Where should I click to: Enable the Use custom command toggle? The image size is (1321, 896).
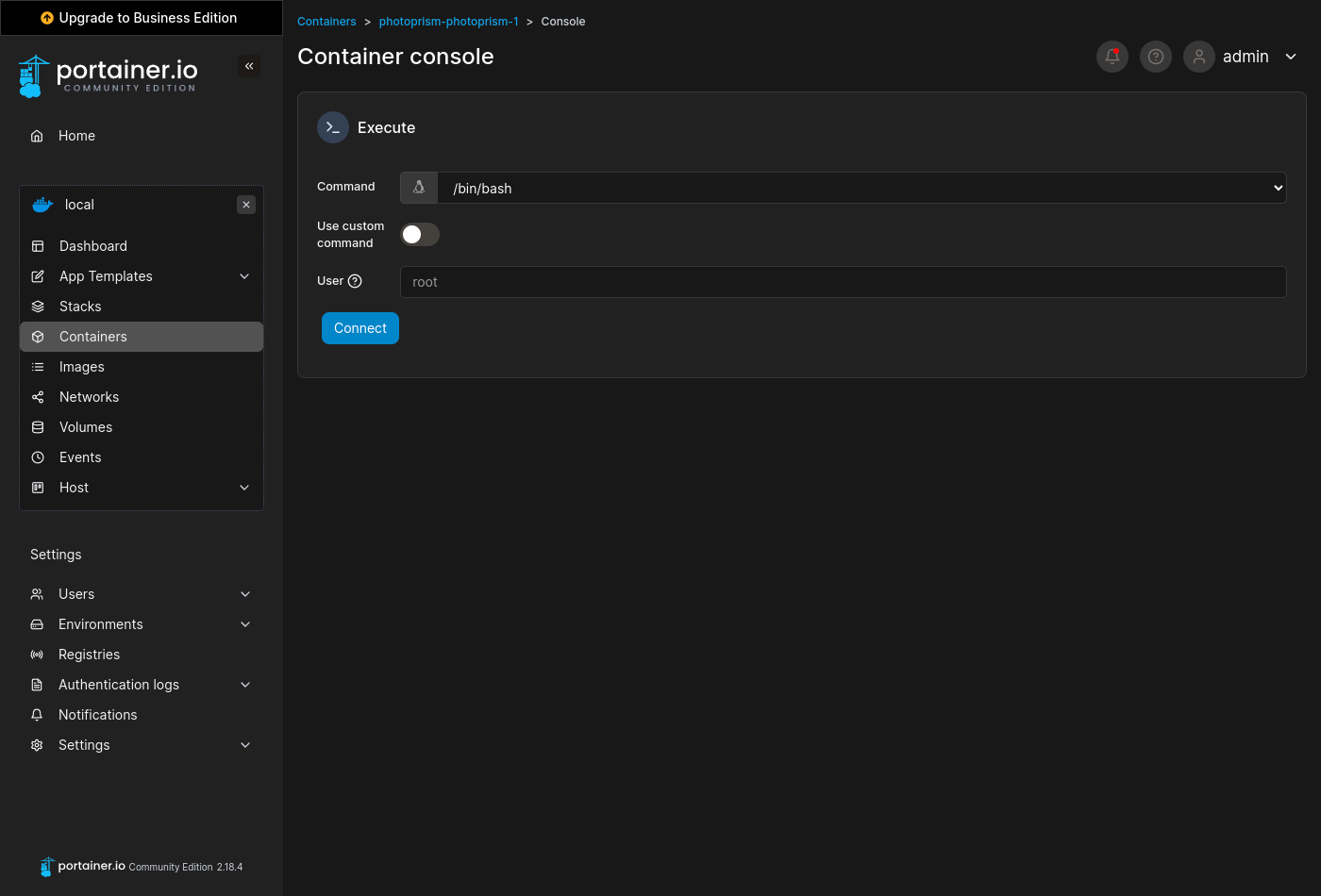420,234
